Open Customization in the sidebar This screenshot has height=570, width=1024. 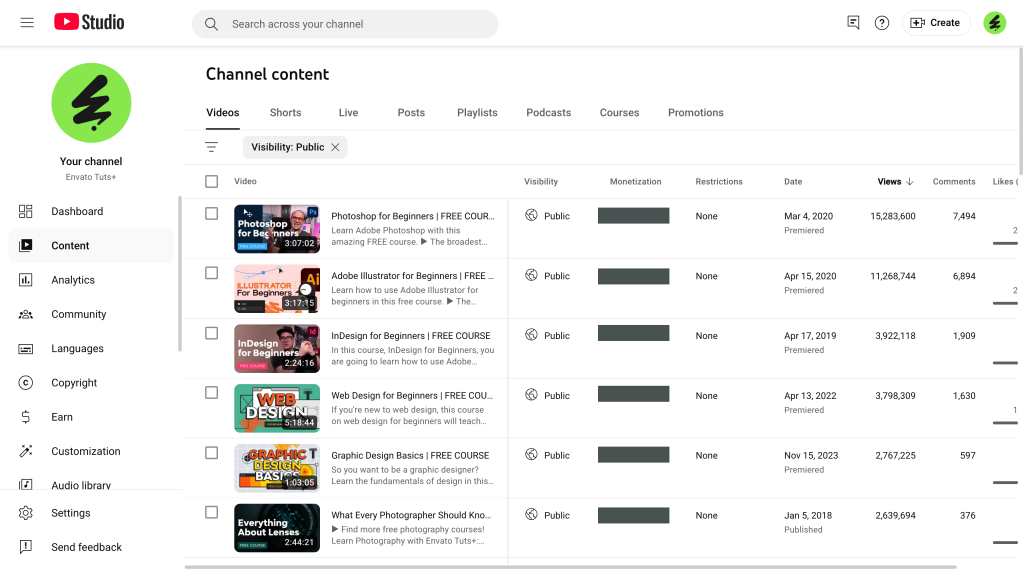point(91,451)
